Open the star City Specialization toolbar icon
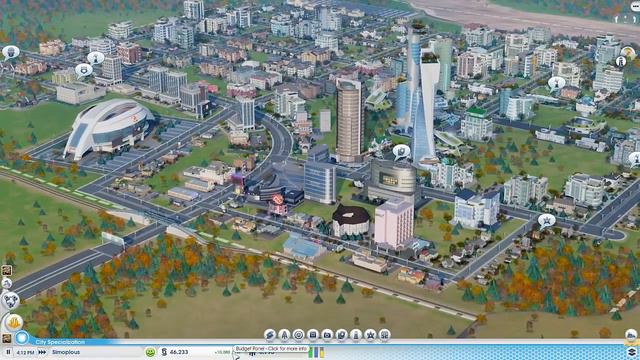 tap(370, 335)
